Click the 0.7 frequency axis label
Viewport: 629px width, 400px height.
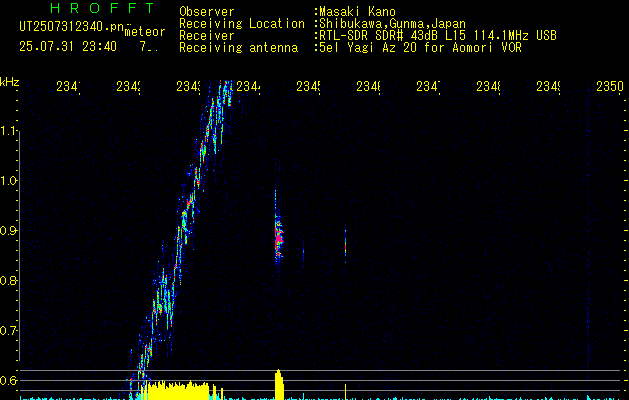point(10,331)
